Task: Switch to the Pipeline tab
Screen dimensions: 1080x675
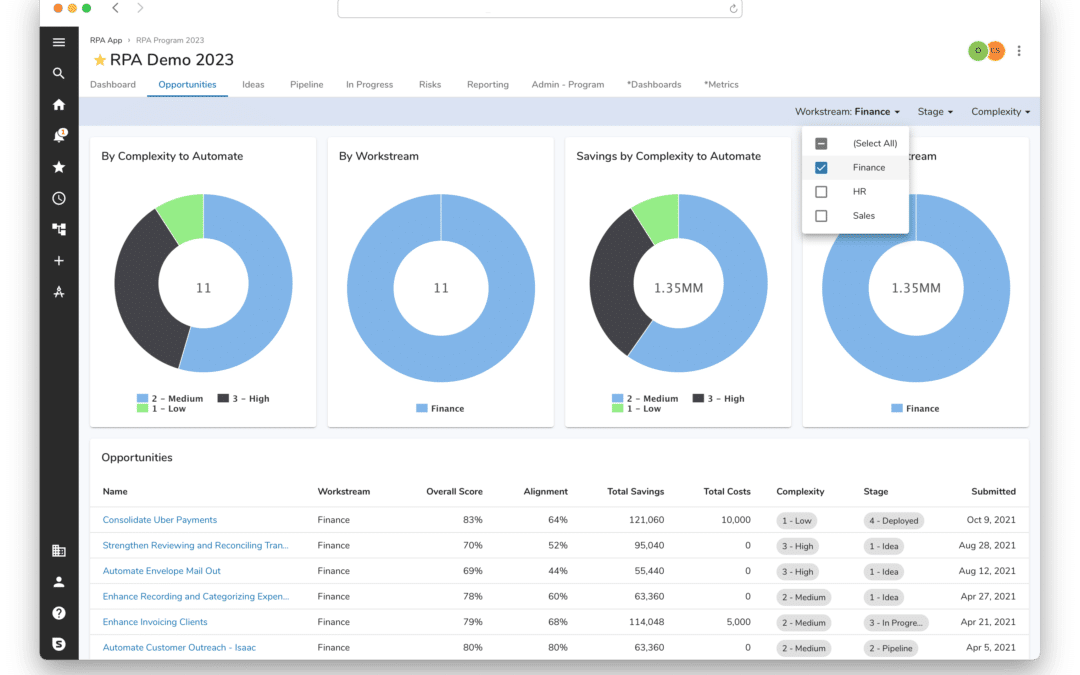Action: pyautogui.click(x=306, y=85)
